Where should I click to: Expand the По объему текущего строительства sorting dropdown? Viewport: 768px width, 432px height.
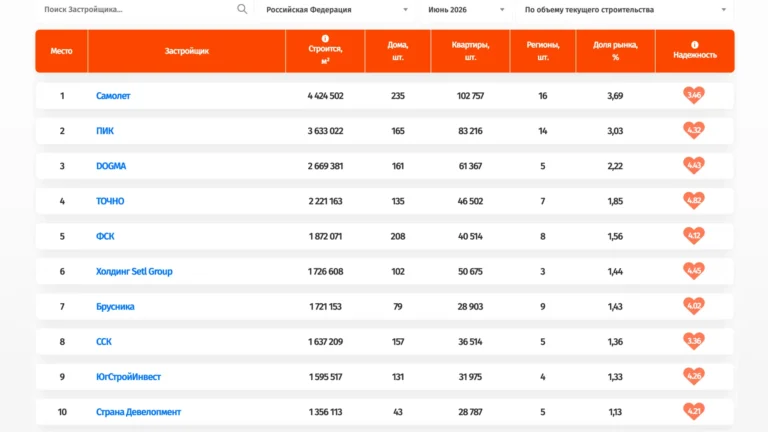(625, 10)
